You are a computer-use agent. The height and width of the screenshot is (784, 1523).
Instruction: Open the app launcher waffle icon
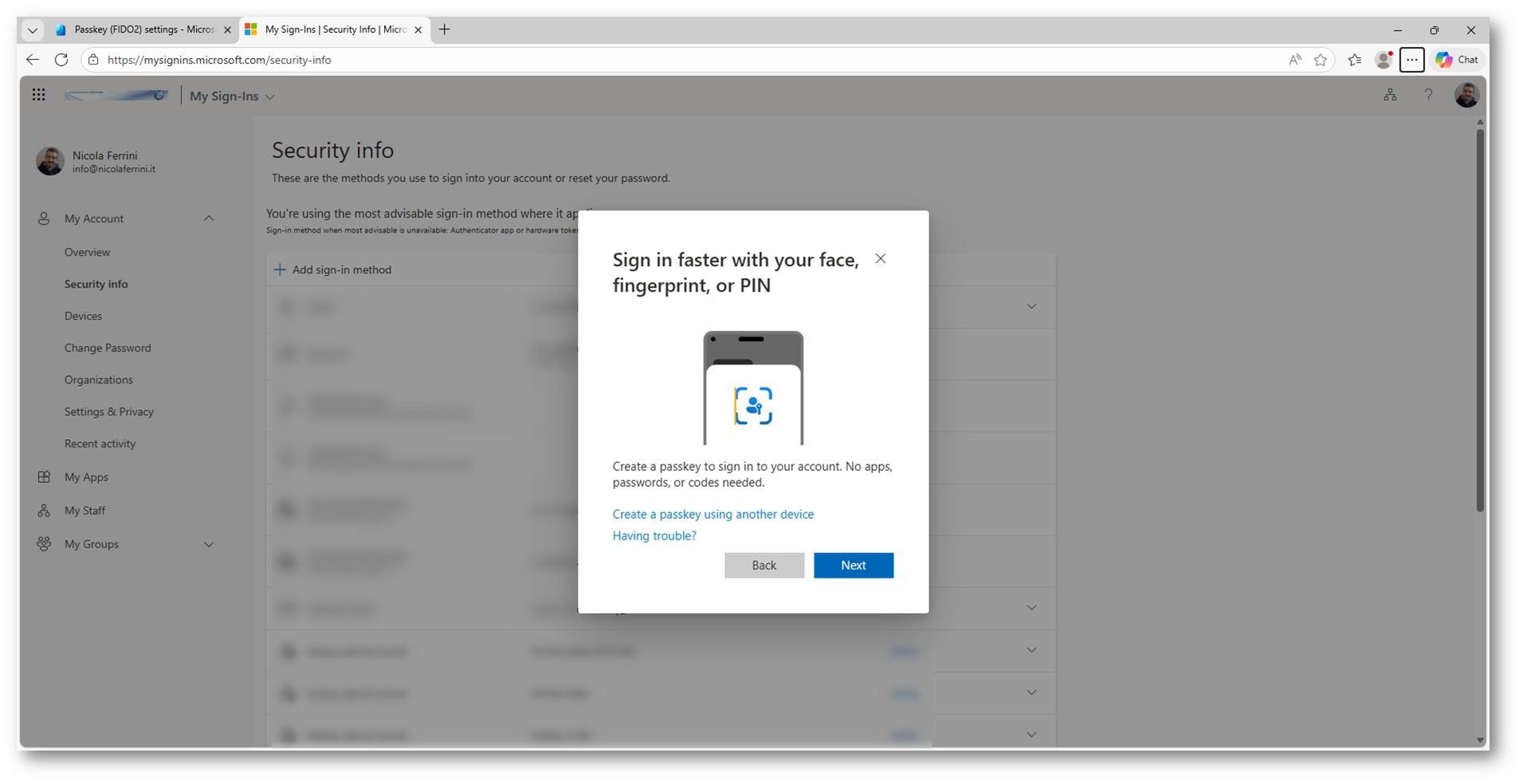pyautogui.click(x=38, y=95)
